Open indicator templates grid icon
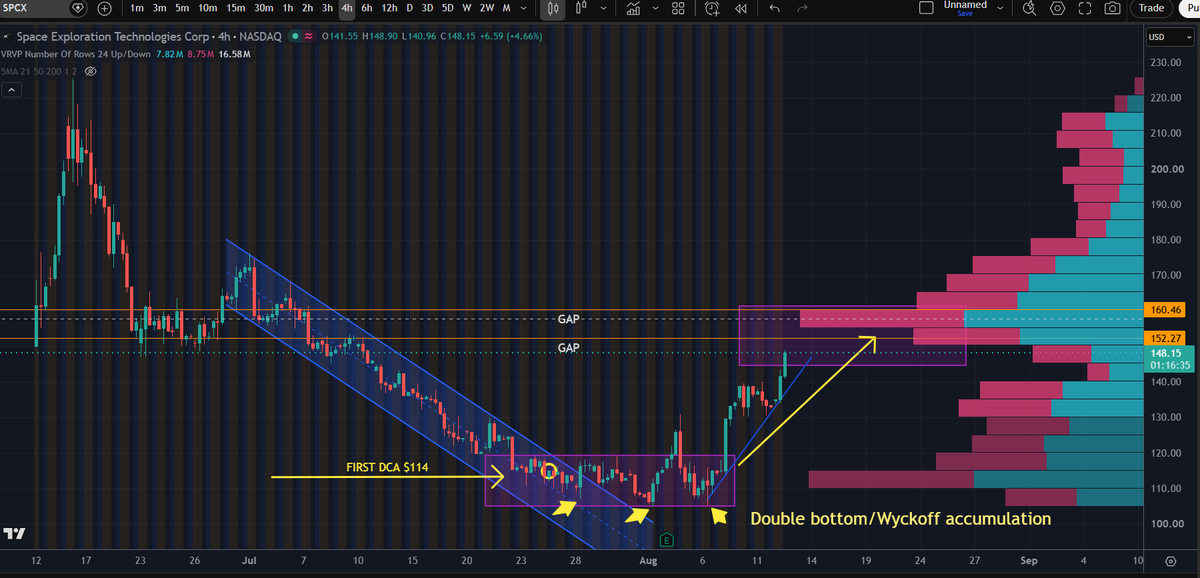The width and height of the screenshot is (1200, 578). [x=678, y=8]
